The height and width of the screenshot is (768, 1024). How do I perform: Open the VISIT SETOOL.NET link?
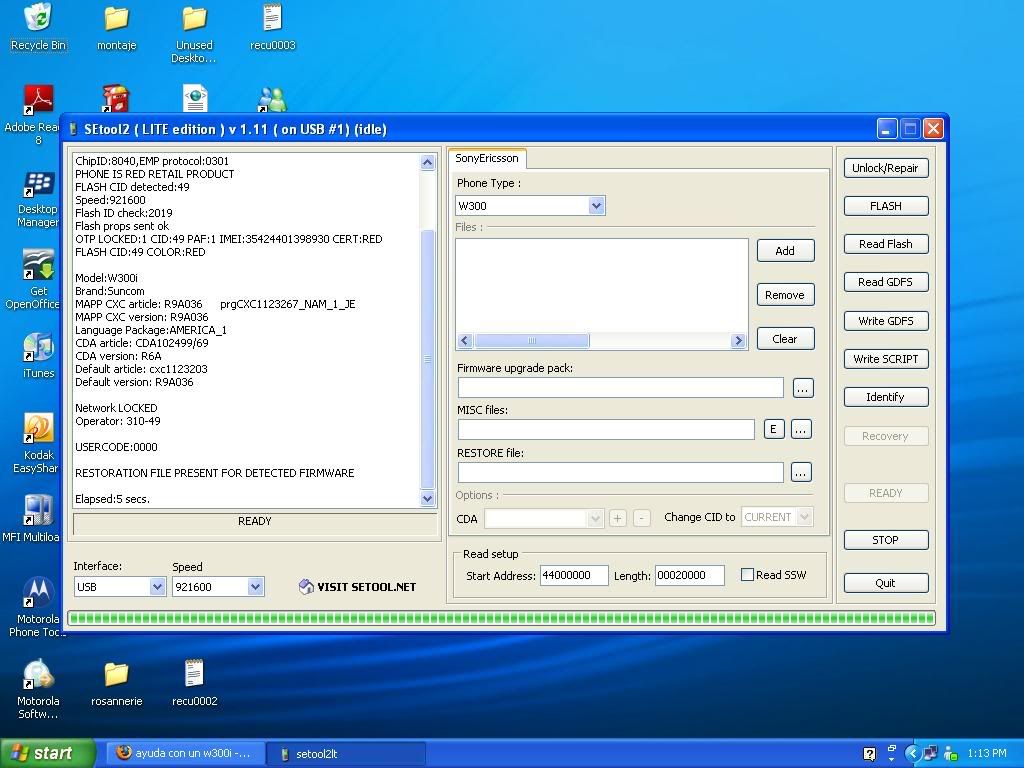pos(358,586)
